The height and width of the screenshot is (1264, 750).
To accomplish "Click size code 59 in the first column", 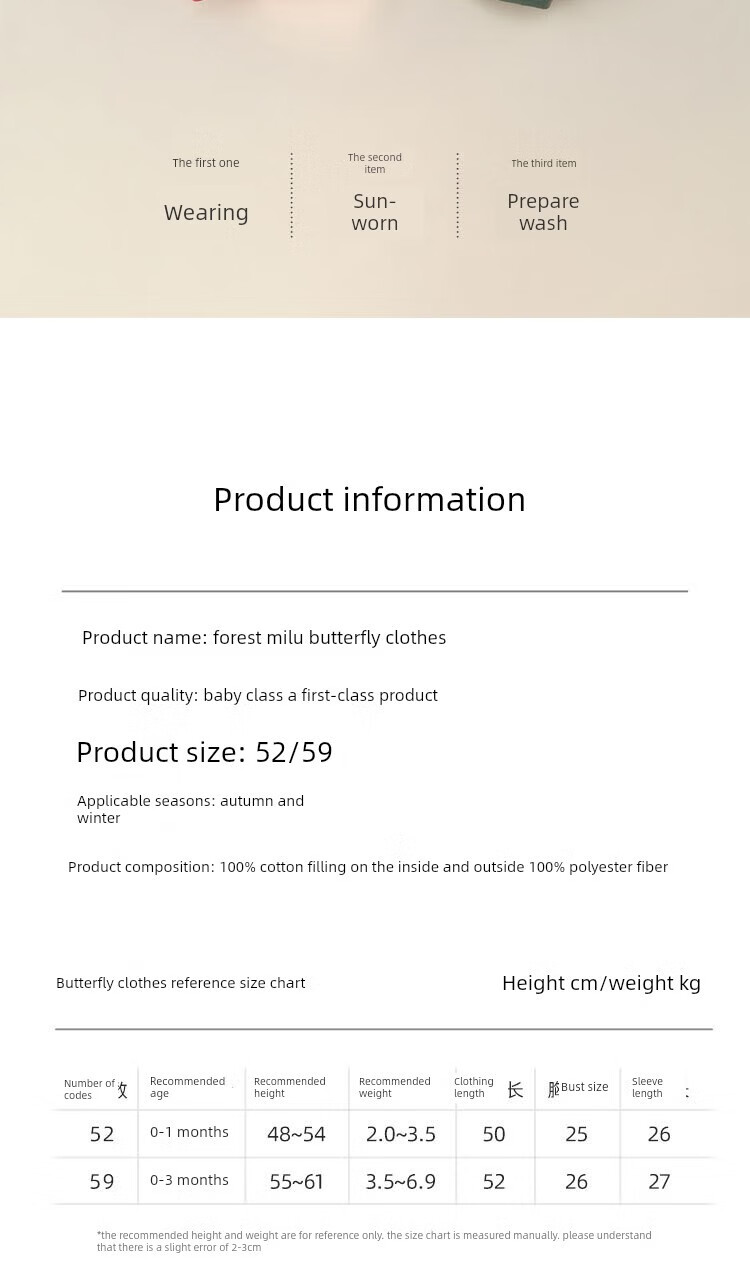I will click(x=102, y=1182).
